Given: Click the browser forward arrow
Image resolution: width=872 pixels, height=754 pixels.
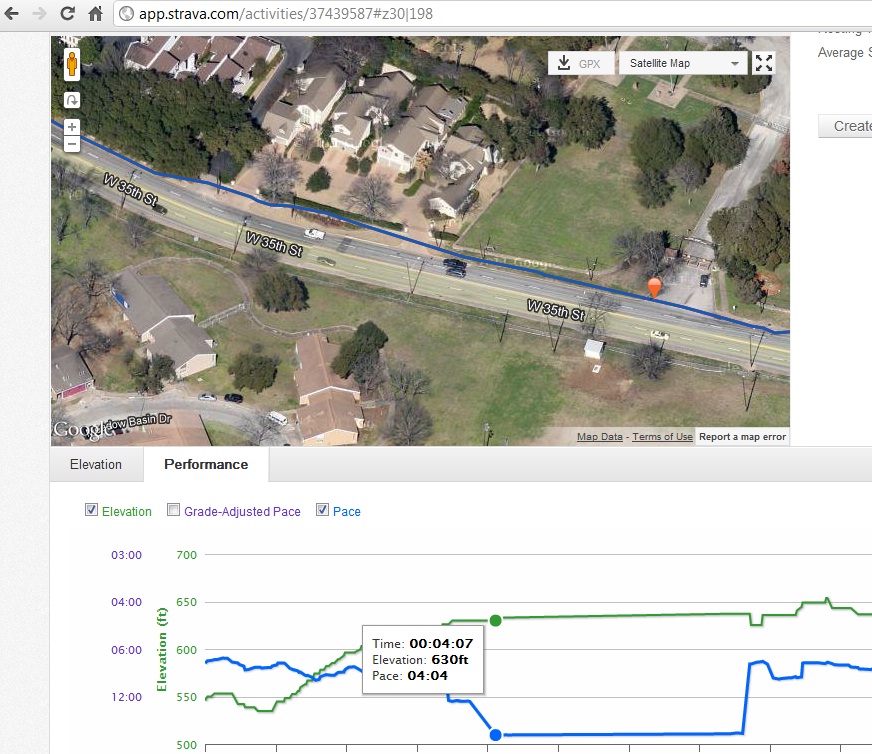Looking at the screenshot, I should tap(39, 13).
